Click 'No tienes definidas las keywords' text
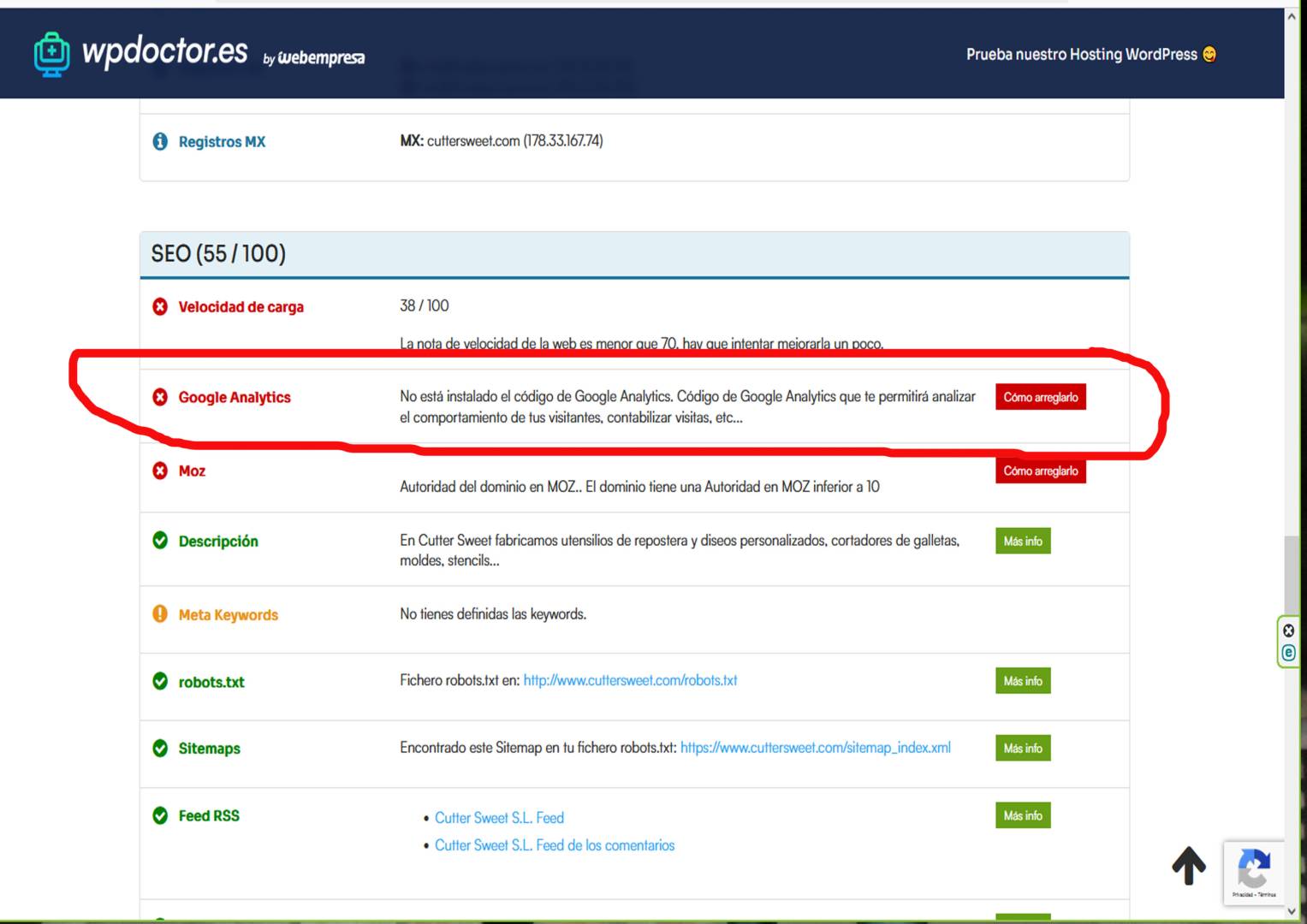This screenshot has width=1307, height=924. coord(493,613)
